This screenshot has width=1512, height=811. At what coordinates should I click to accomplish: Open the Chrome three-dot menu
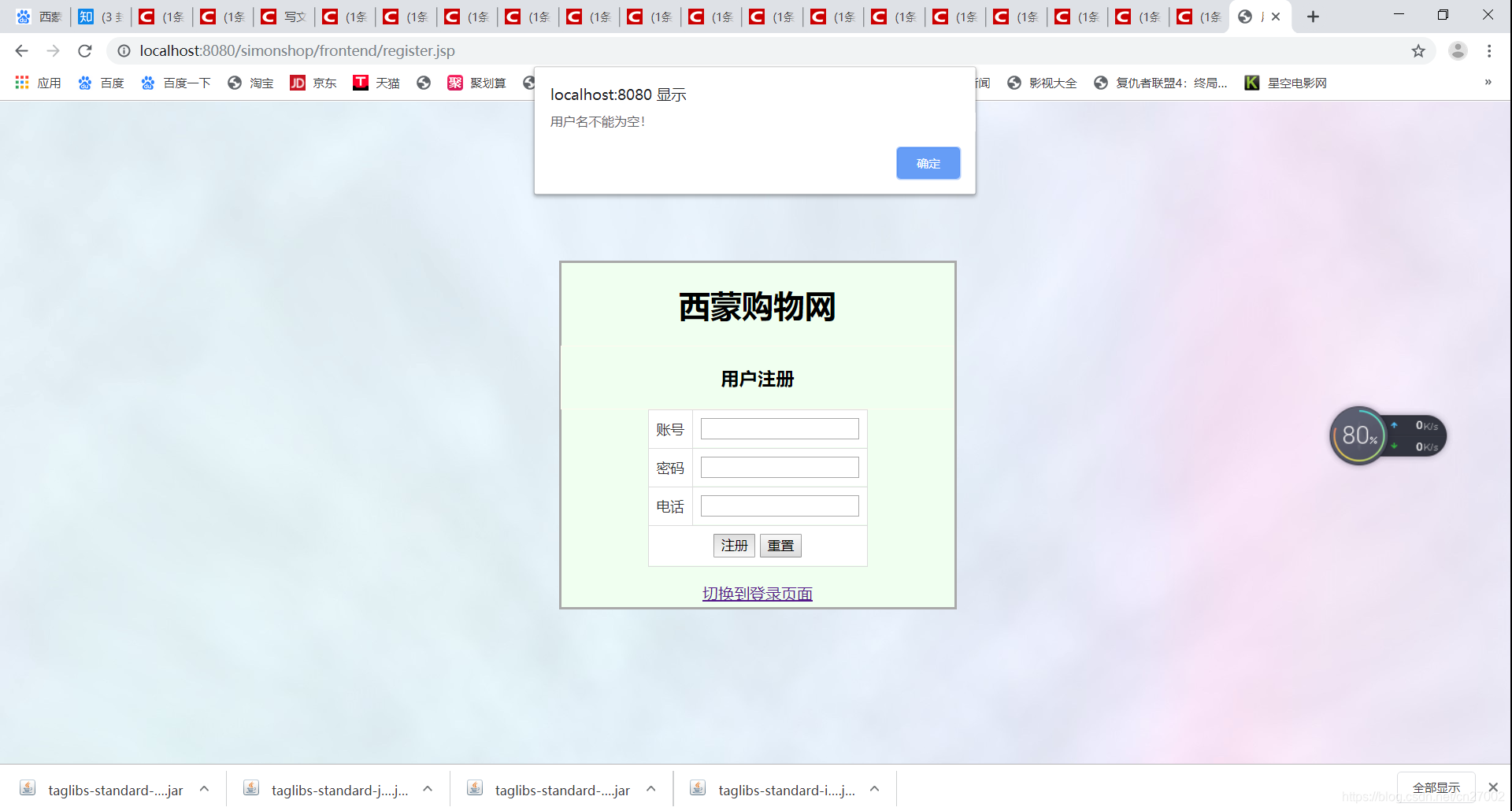pos(1489,51)
